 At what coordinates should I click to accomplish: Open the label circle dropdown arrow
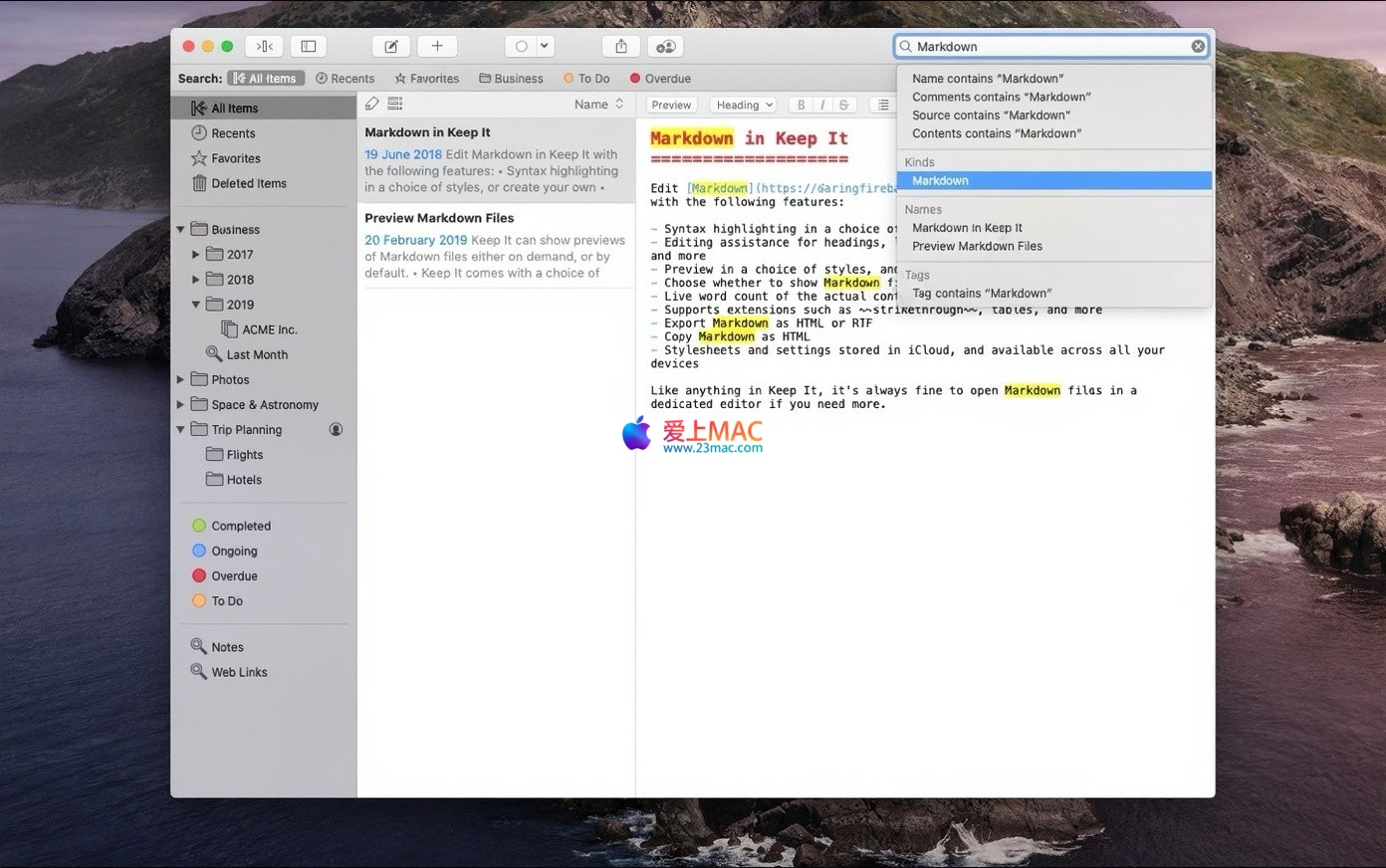(x=545, y=46)
